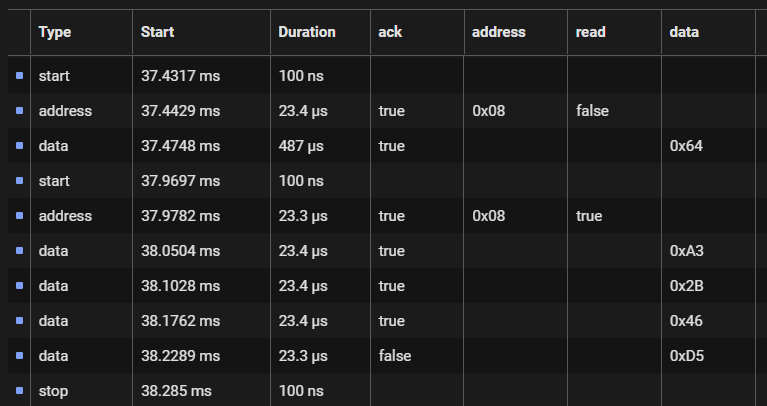Click the blue marker beside the 37.4317 ms start row
767x406 pixels.
(18, 76)
